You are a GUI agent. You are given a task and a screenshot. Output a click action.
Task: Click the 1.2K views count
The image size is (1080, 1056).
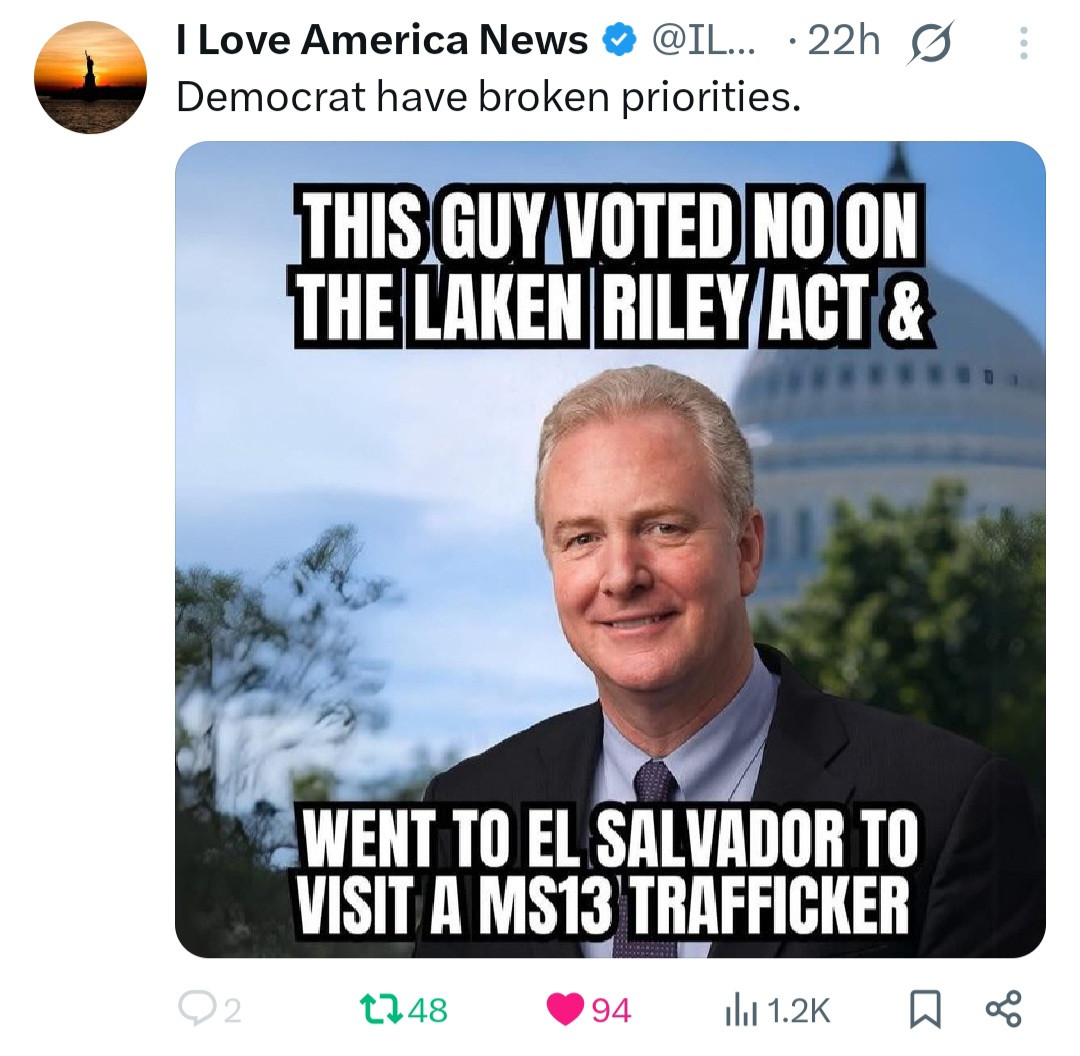pyautogui.click(x=798, y=1011)
